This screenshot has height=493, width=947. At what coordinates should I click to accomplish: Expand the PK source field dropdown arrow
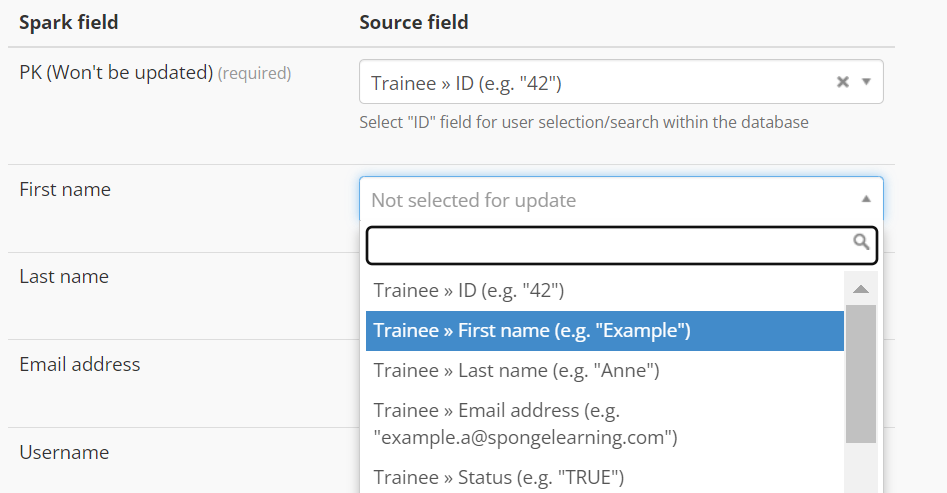coord(866,82)
